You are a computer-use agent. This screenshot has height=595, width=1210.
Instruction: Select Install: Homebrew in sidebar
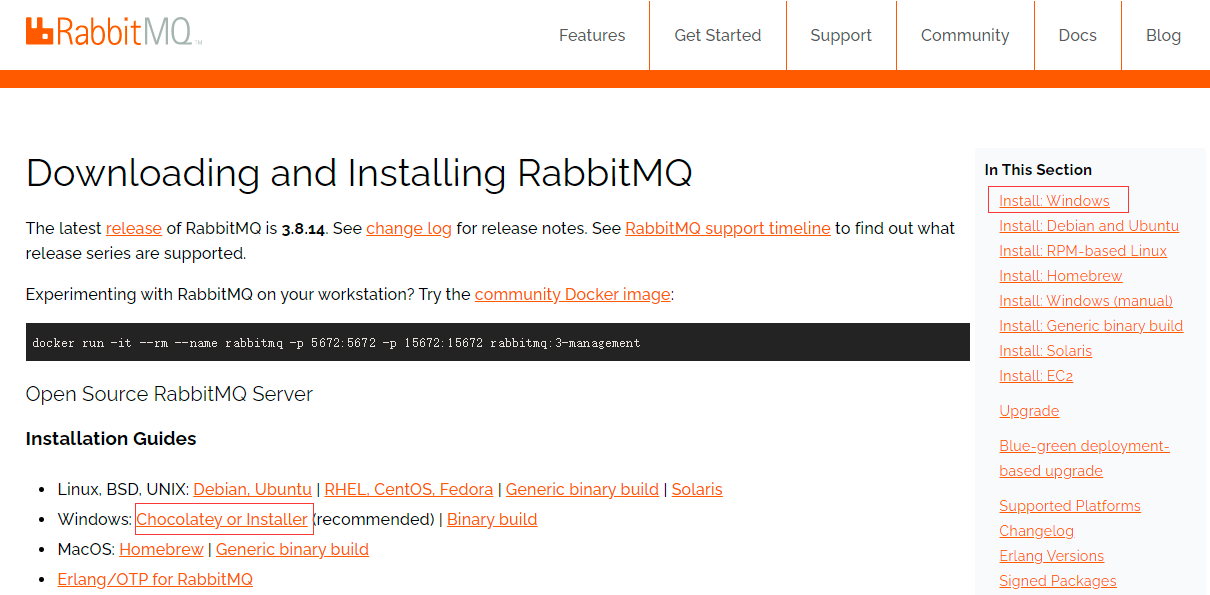point(1060,275)
